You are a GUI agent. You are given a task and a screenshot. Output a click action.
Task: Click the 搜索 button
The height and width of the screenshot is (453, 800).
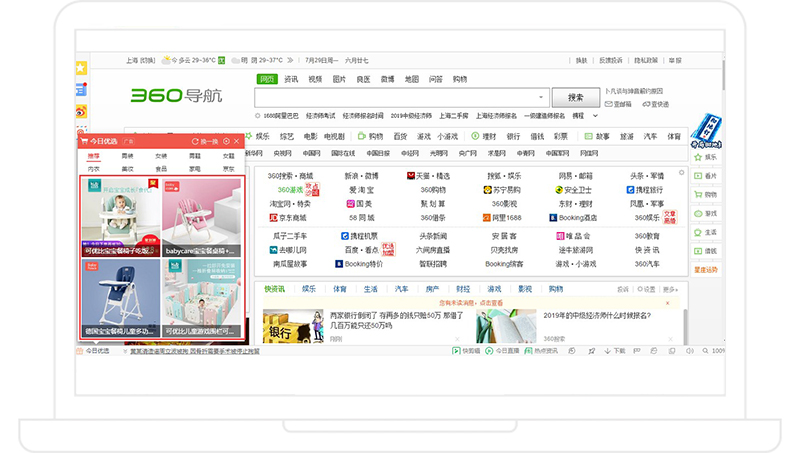576,97
